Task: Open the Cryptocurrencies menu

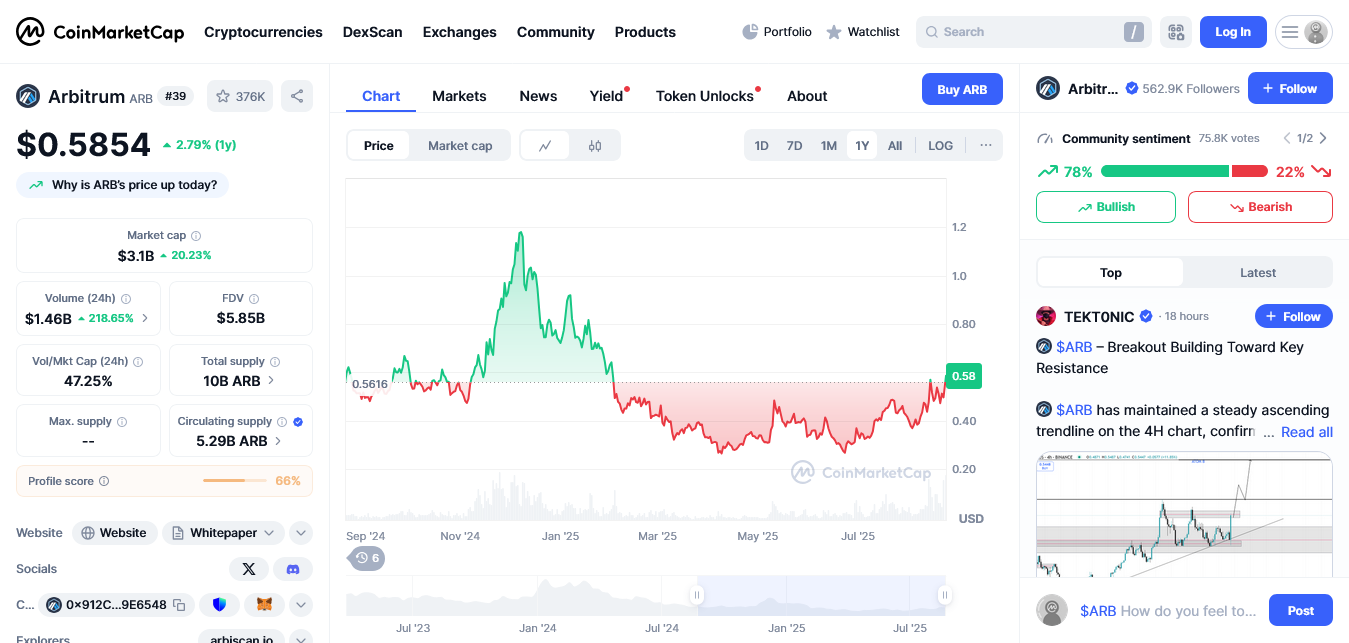Action: point(263,32)
